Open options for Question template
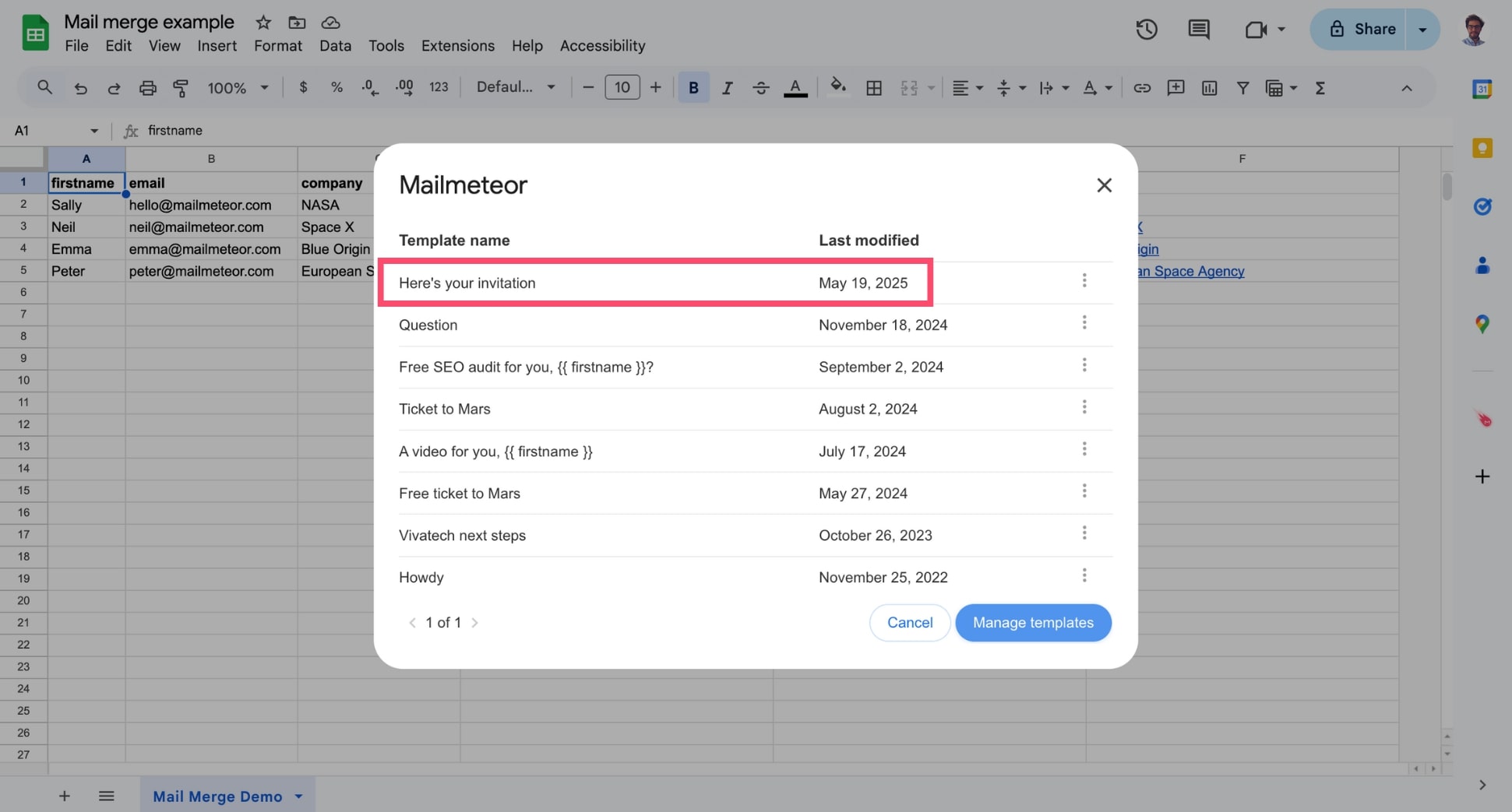Screen dimensions: 1512x812 pos(1084,323)
